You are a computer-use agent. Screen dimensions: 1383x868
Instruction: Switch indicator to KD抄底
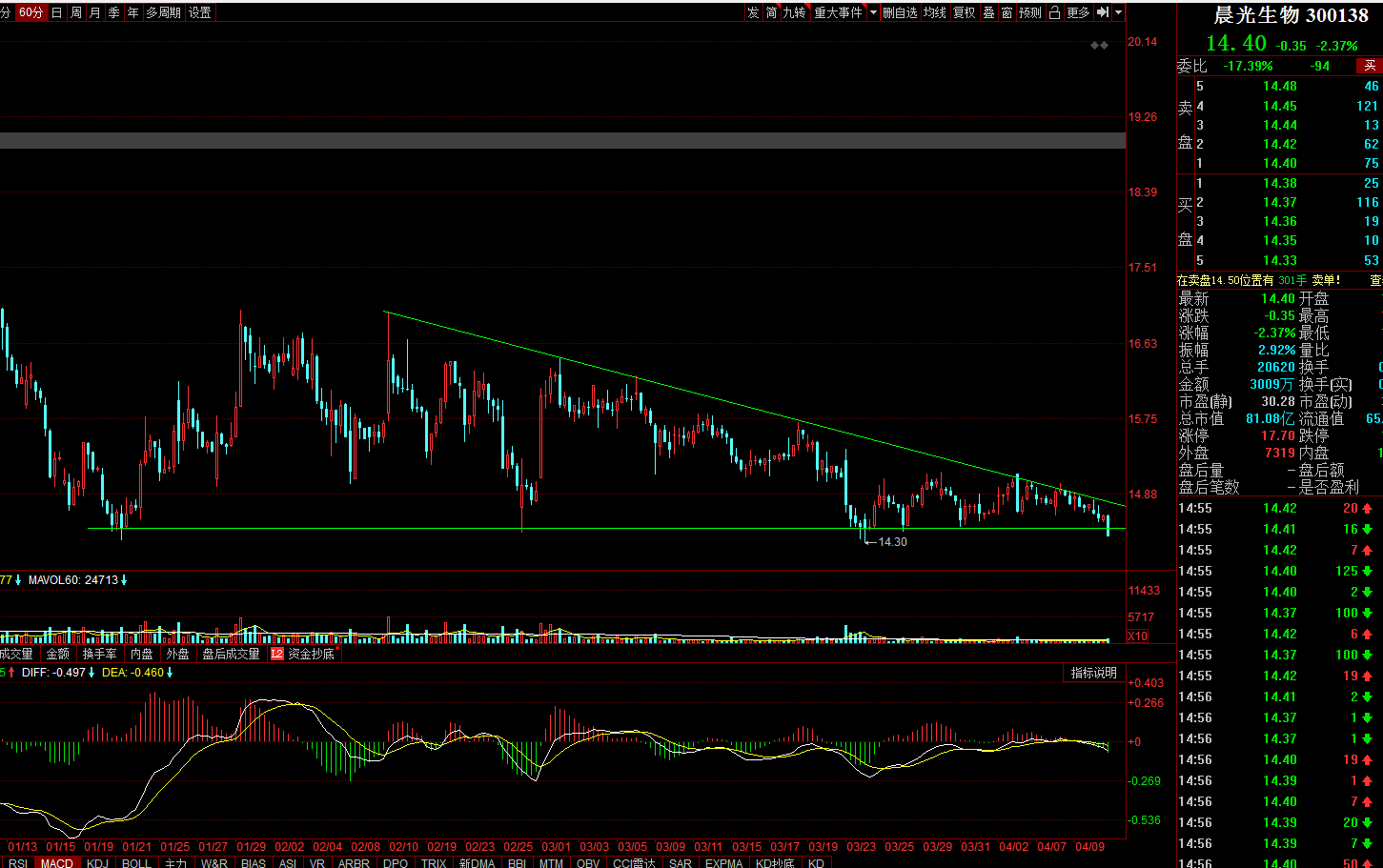775,863
